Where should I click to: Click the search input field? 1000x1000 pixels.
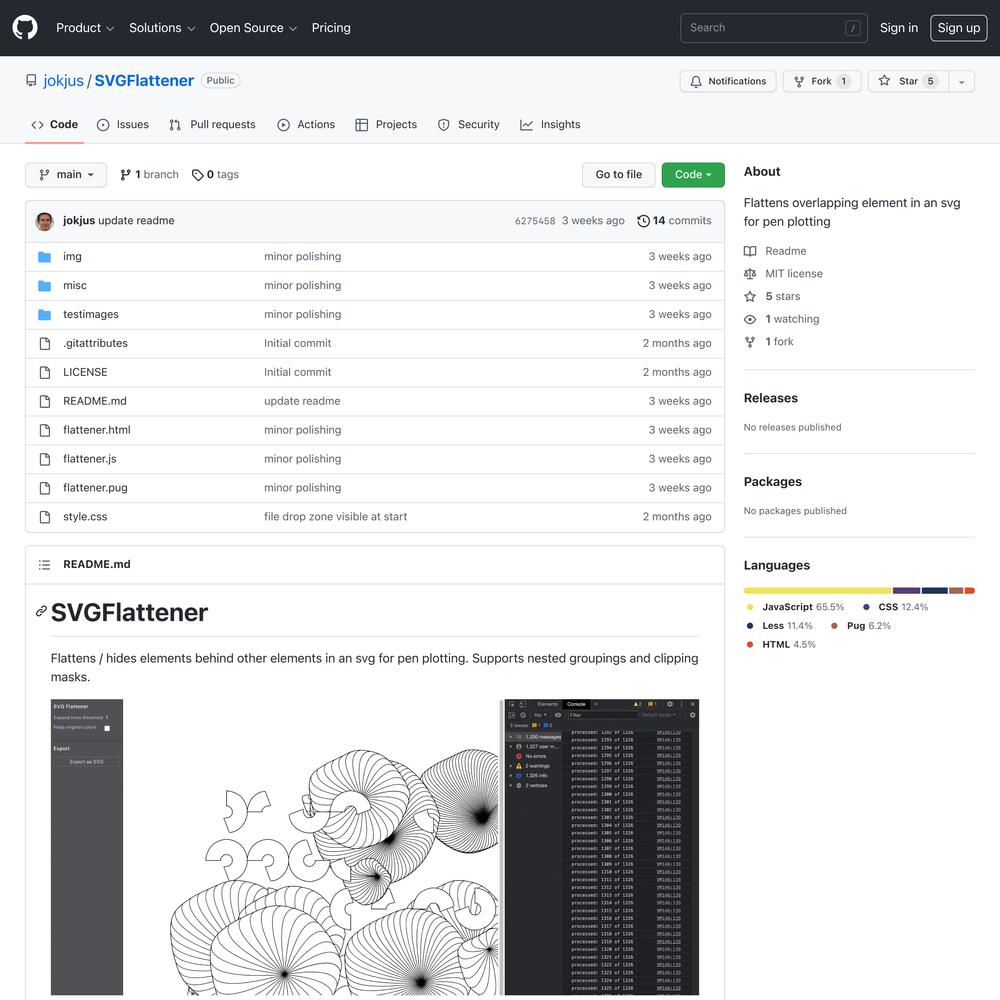[x=774, y=28]
